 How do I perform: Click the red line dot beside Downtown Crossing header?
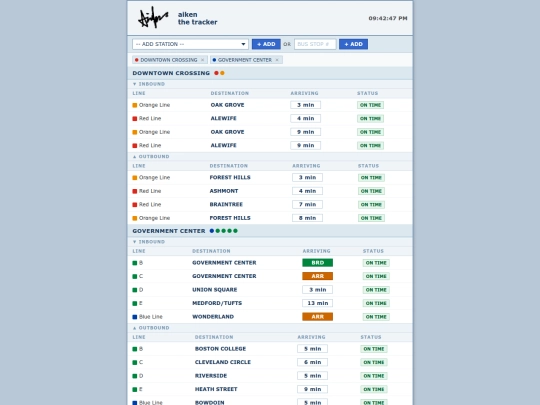pos(216,73)
